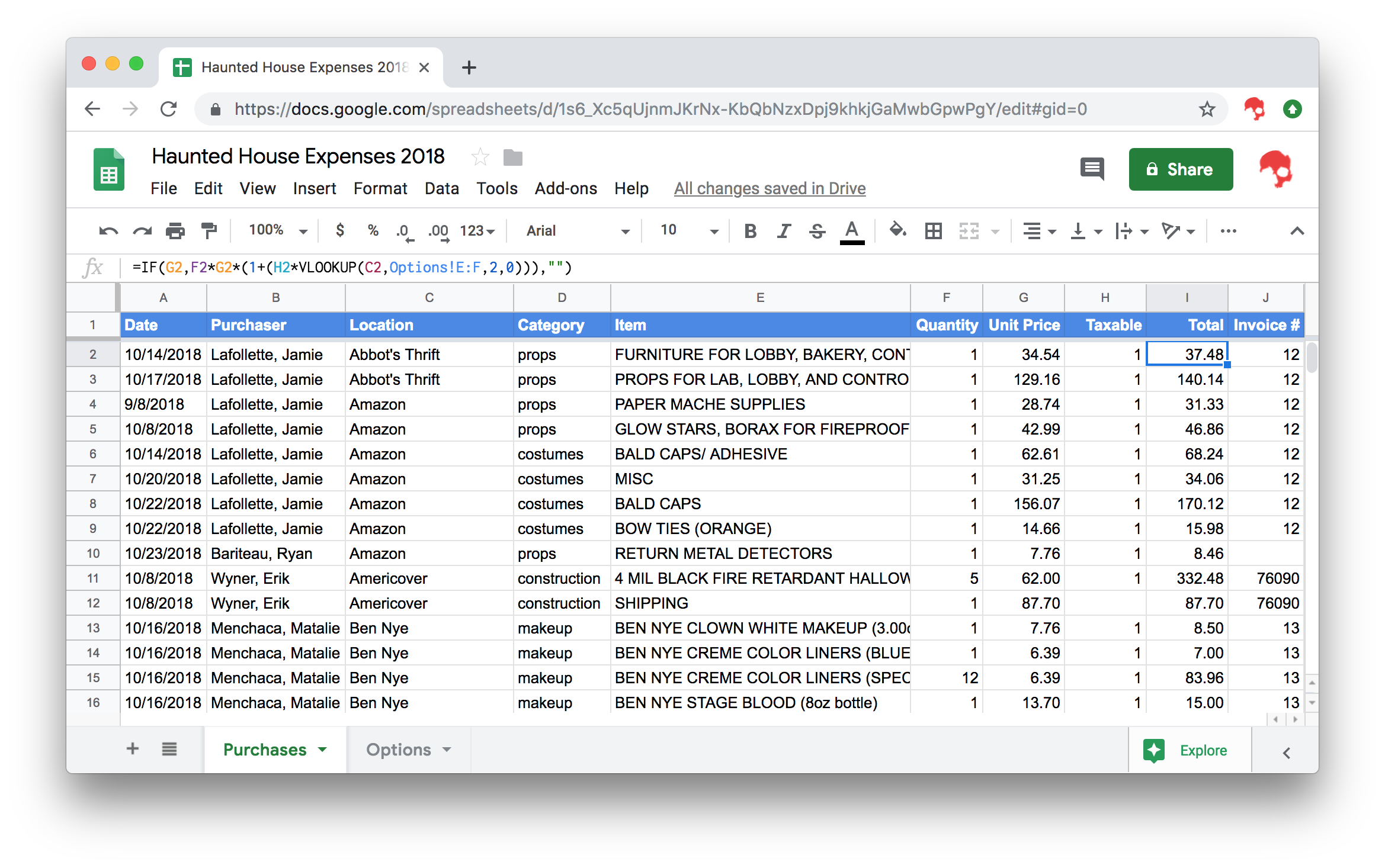Open Sheets home via green logo

coord(109,169)
